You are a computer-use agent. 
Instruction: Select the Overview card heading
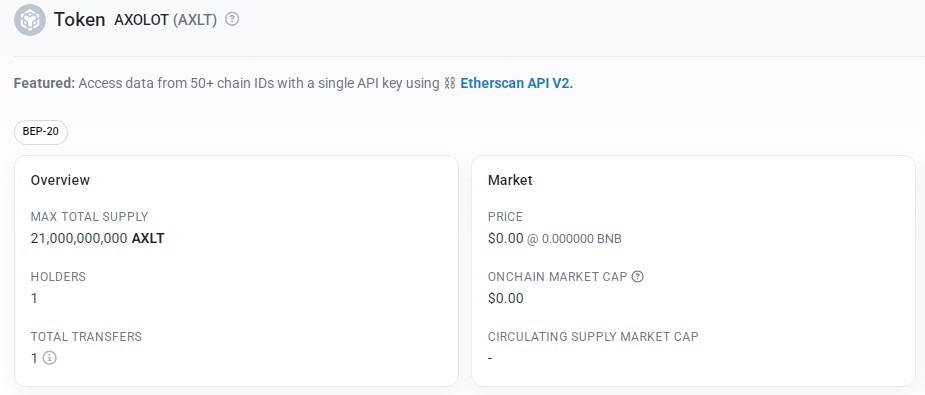point(60,180)
